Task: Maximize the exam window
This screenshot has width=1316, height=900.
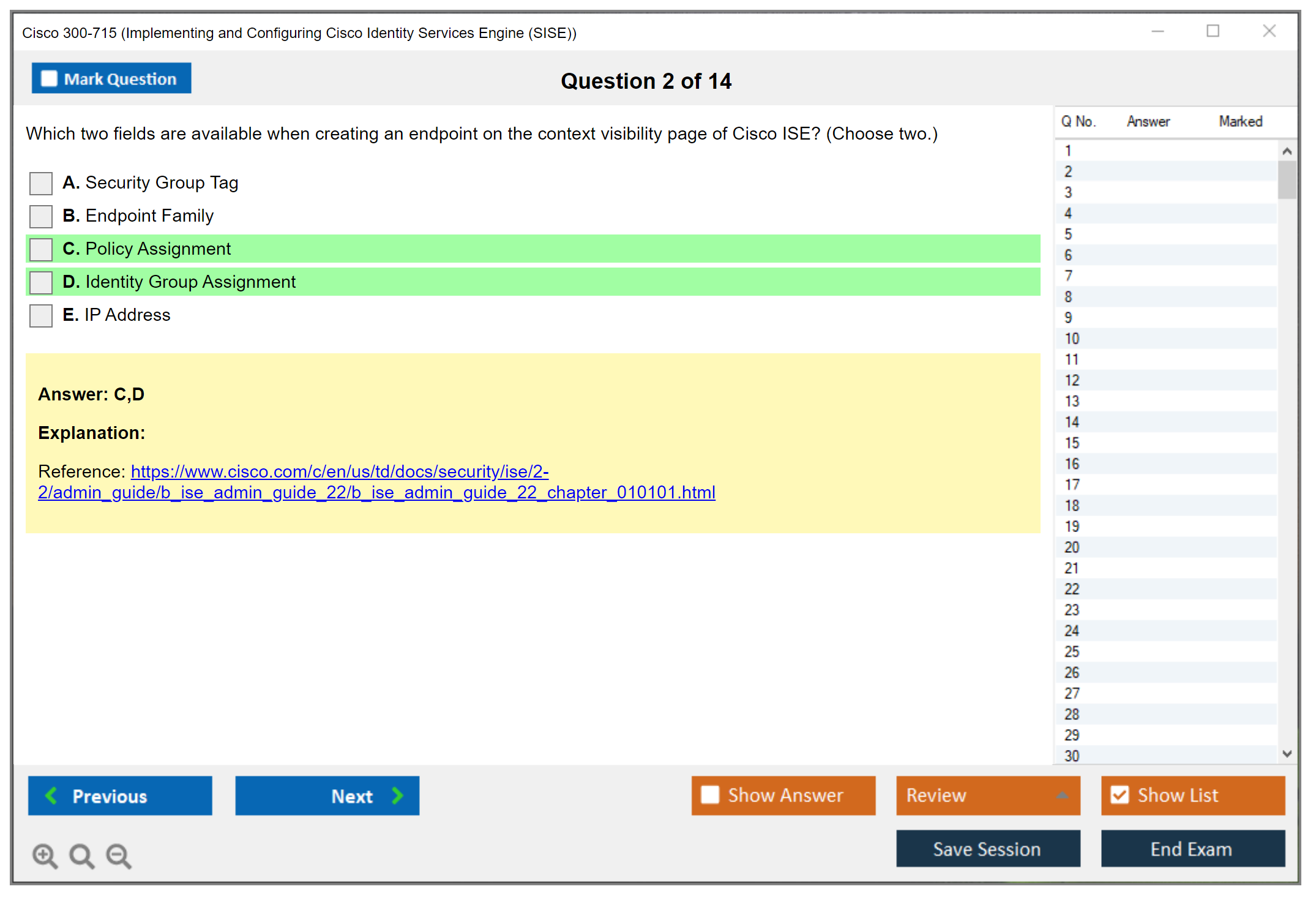Action: coord(1213,31)
